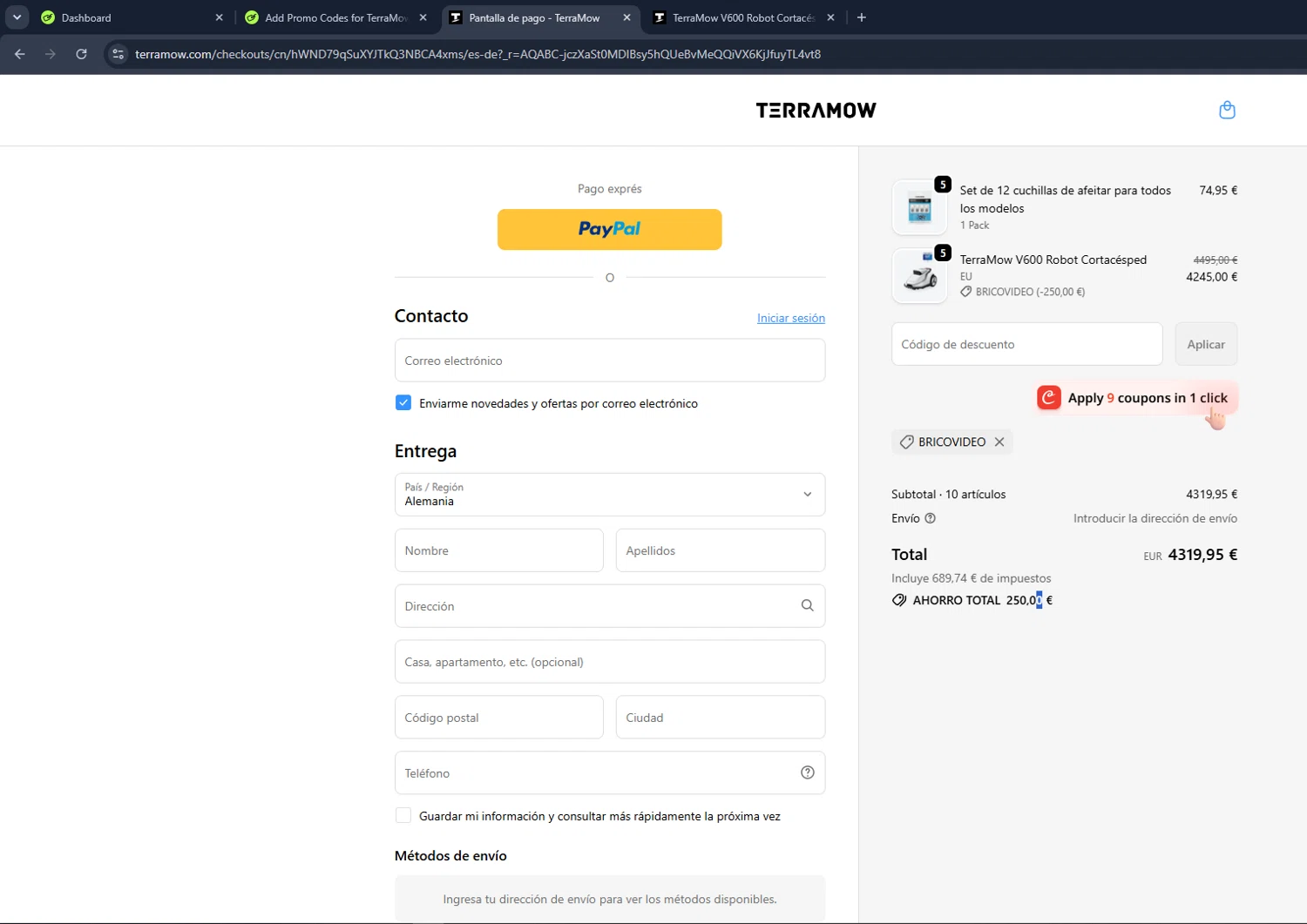Click the tag icon beside BRICOVIDEO (-250,00 €)

965,292
